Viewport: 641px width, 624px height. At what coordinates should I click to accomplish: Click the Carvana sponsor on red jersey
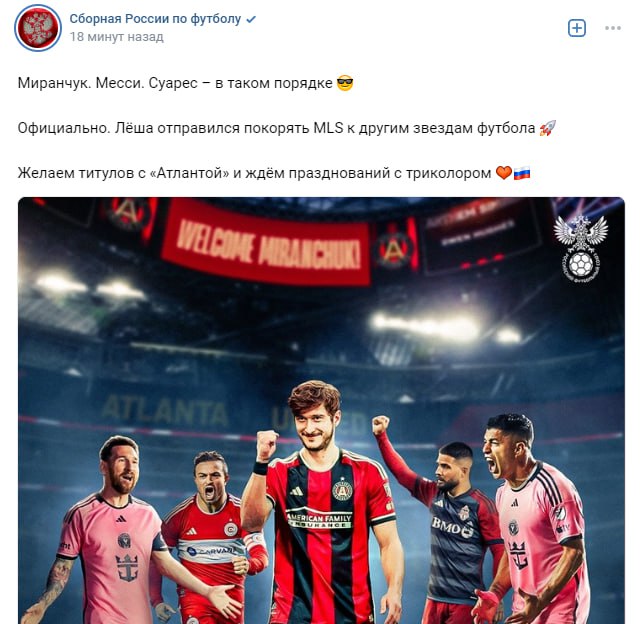(213, 551)
